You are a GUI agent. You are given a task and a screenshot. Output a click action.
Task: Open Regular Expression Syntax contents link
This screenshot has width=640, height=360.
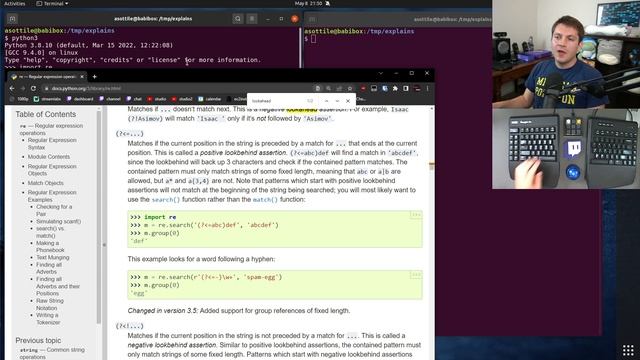pos(52,144)
